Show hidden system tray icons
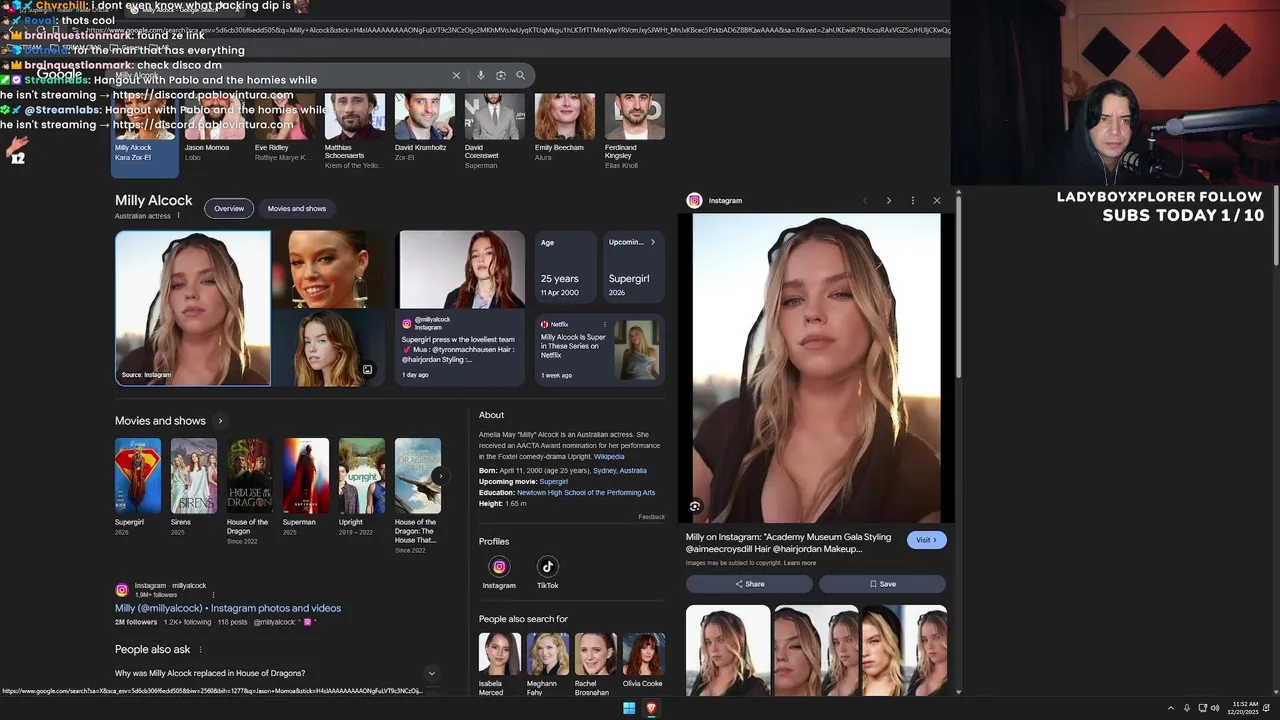1280x720 pixels. pos(1171,708)
